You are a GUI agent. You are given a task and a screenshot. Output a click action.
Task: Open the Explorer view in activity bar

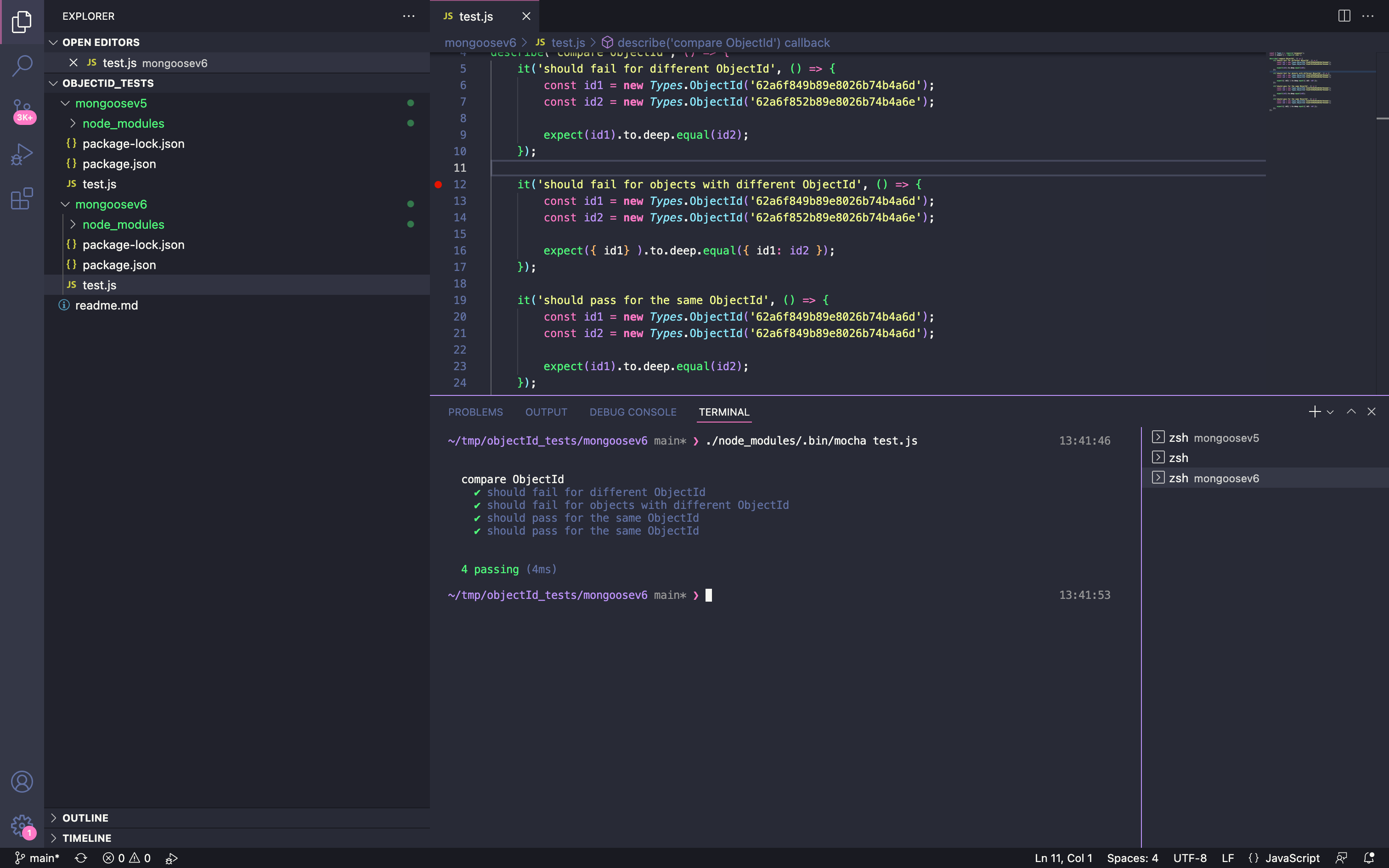(22, 22)
